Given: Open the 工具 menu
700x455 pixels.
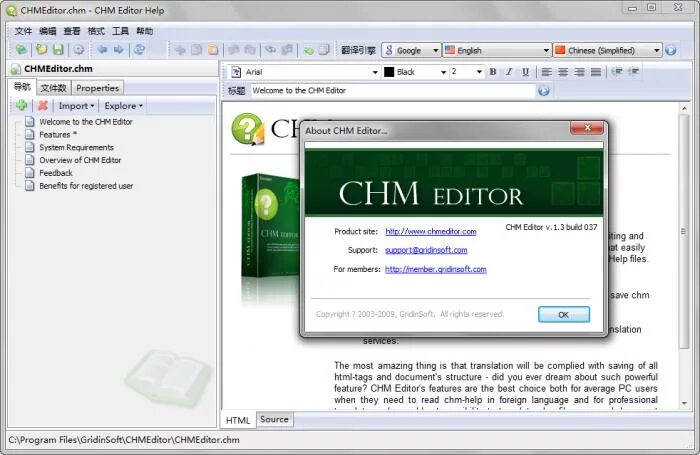Looking at the screenshot, I should coord(120,31).
